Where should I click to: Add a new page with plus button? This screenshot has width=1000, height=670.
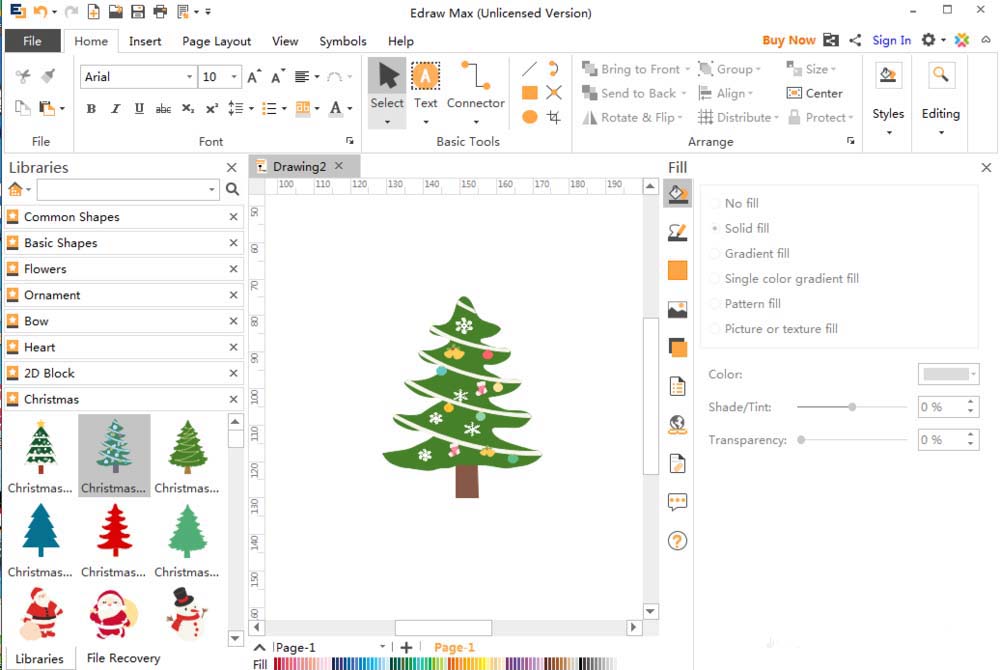tap(406, 647)
